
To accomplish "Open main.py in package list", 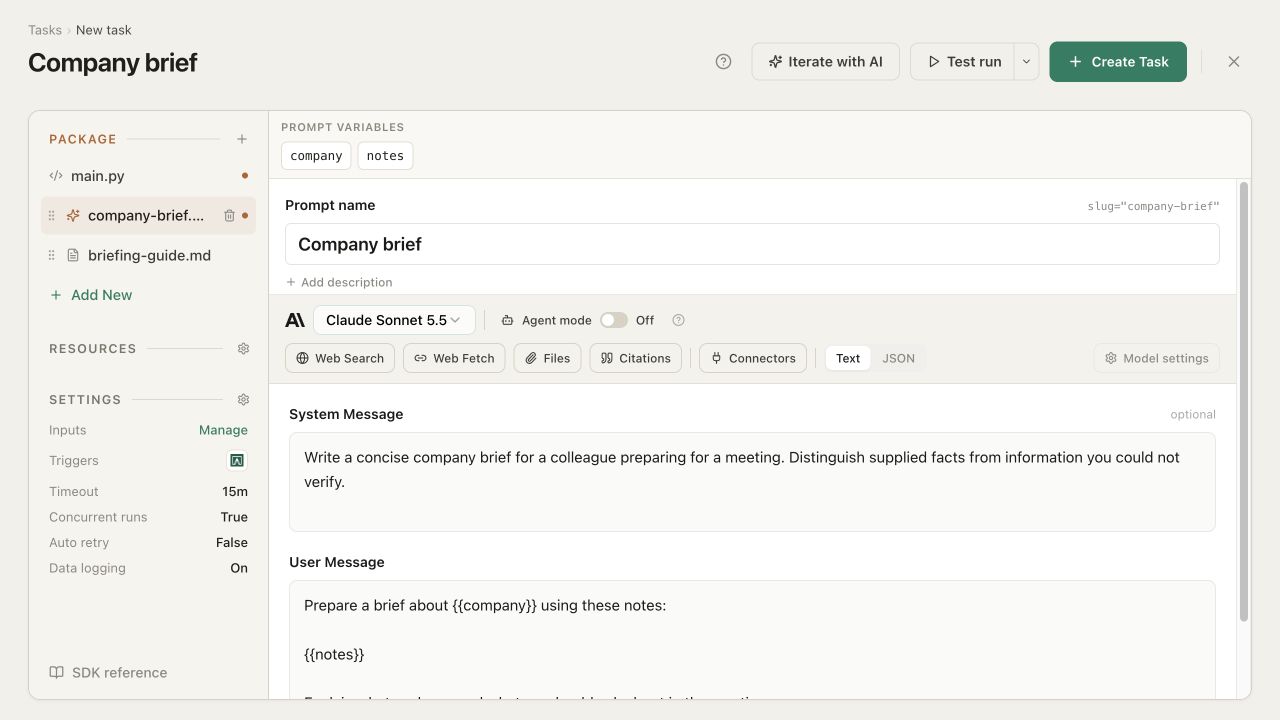I will [148, 176].
